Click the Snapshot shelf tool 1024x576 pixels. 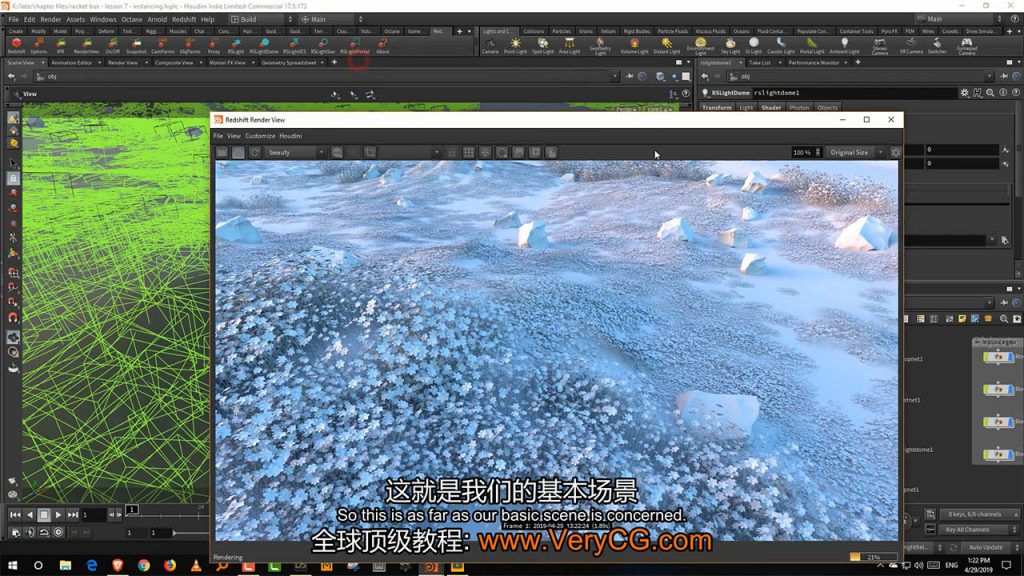tap(136, 45)
